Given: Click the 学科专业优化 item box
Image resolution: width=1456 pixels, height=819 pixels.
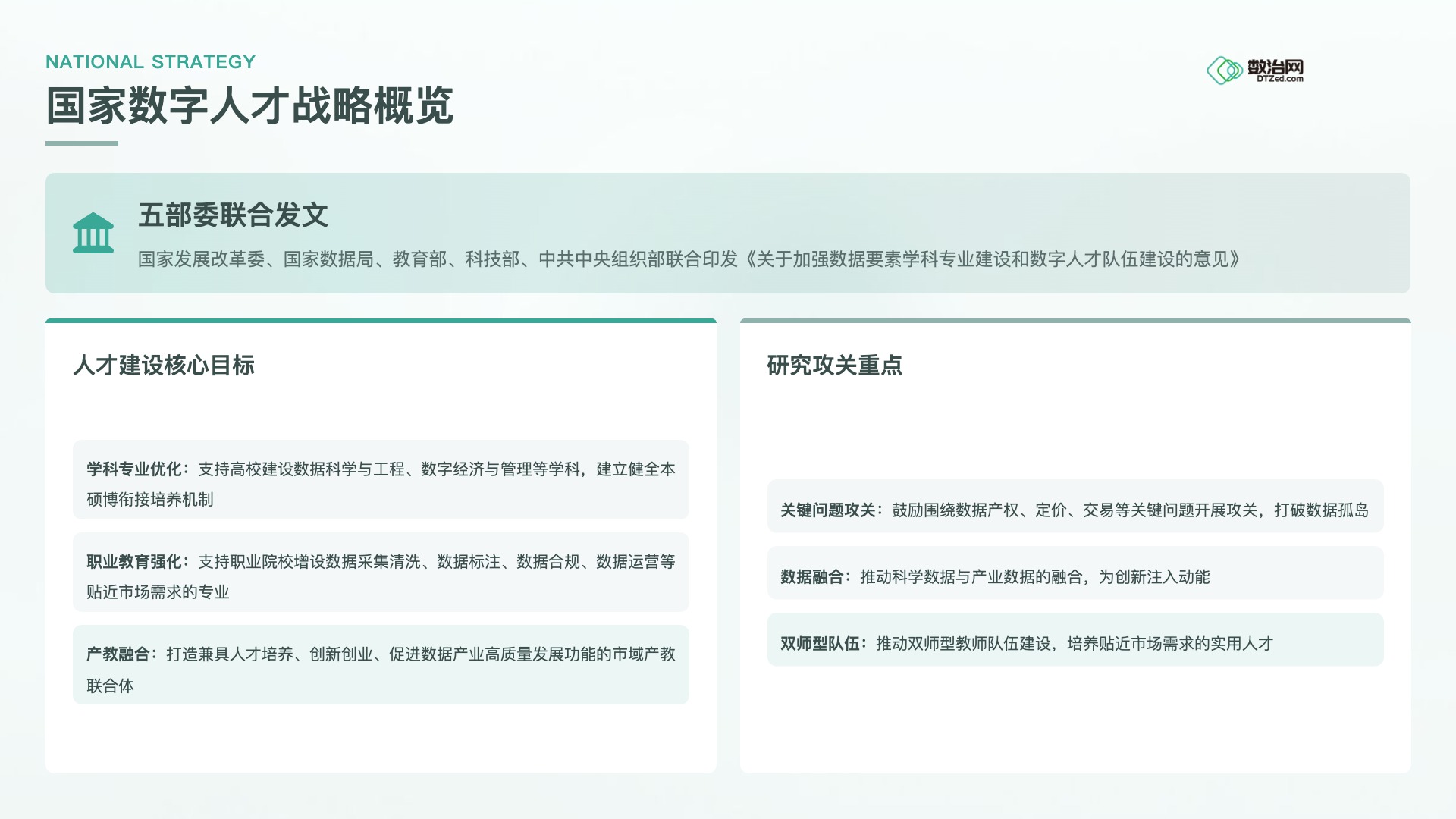Looking at the screenshot, I should pyautogui.click(x=381, y=480).
